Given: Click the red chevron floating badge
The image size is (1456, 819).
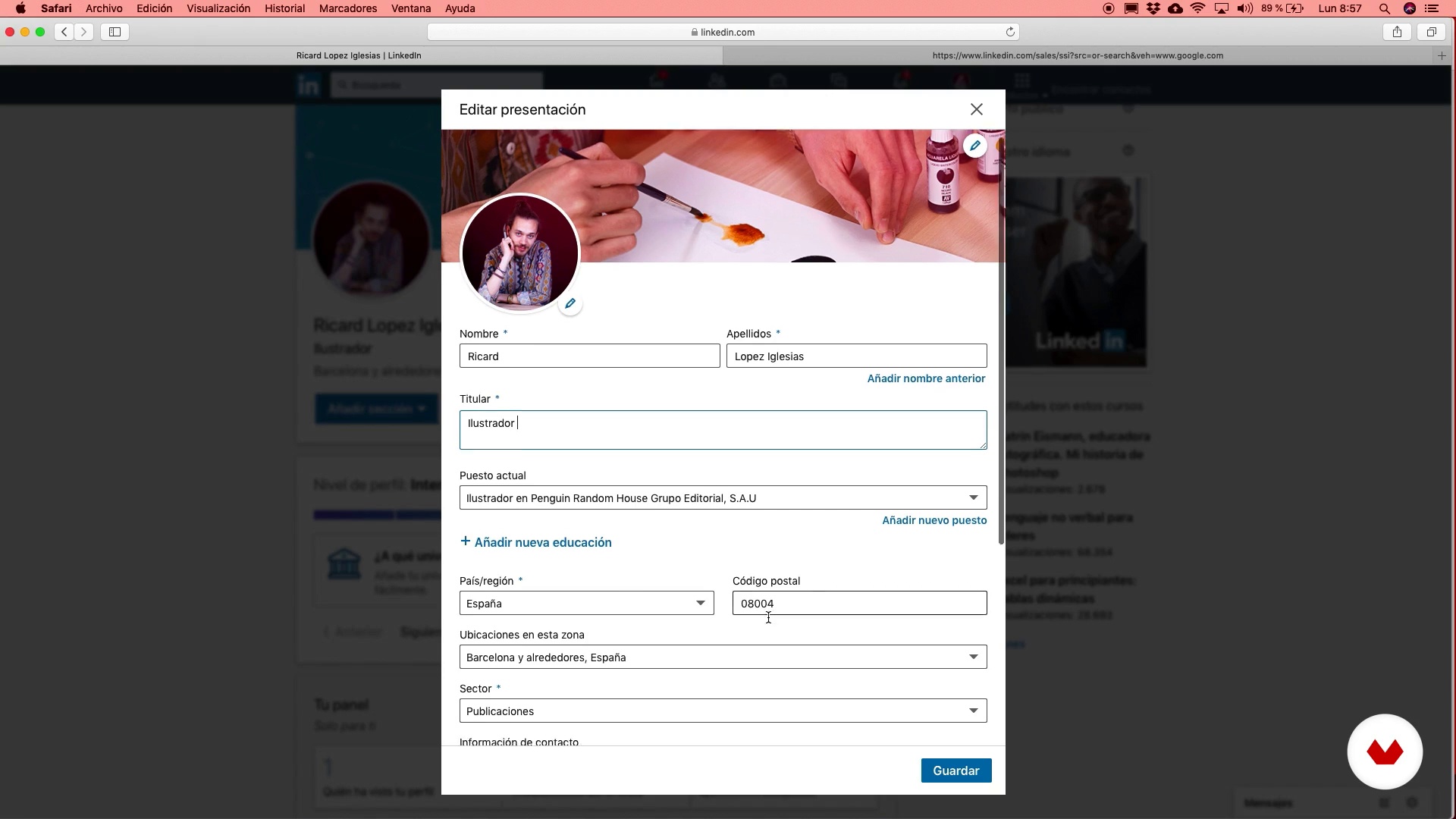Looking at the screenshot, I should tap(1385, 752).
